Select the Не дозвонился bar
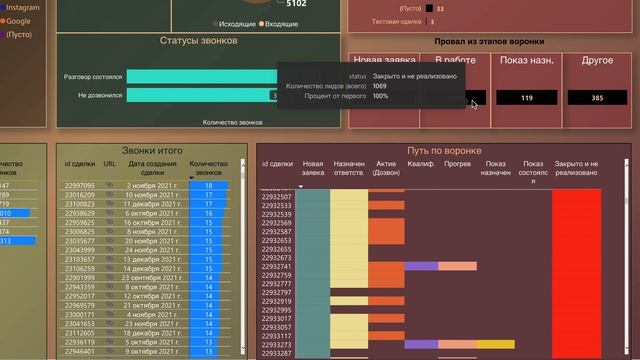 pyautogui.click(x=202, y=95)
